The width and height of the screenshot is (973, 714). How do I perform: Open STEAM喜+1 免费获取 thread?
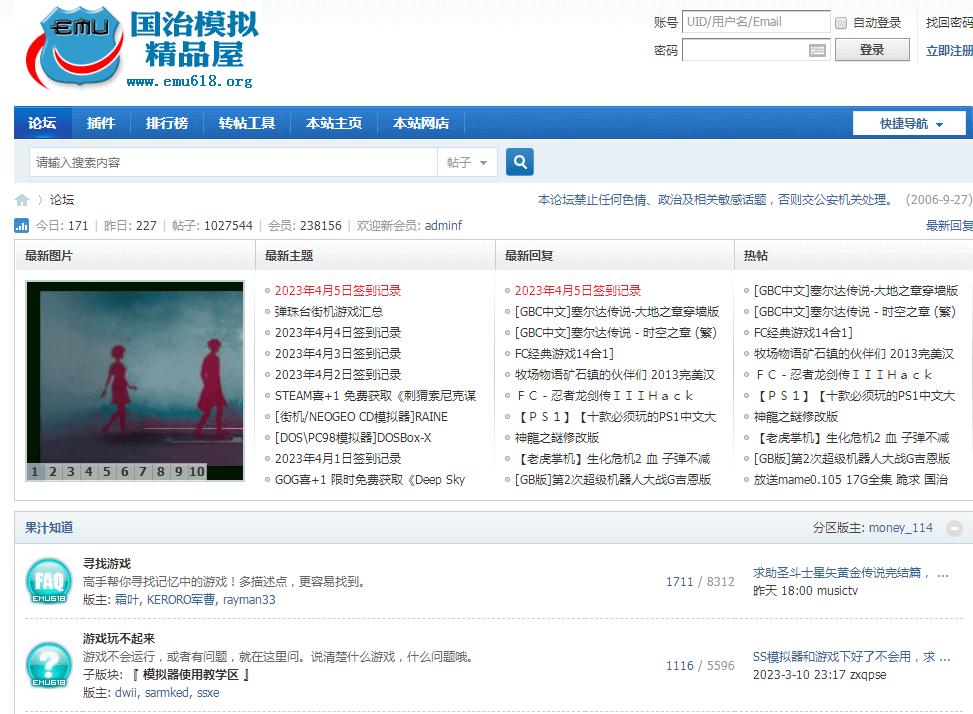click(x=375, y=396)
